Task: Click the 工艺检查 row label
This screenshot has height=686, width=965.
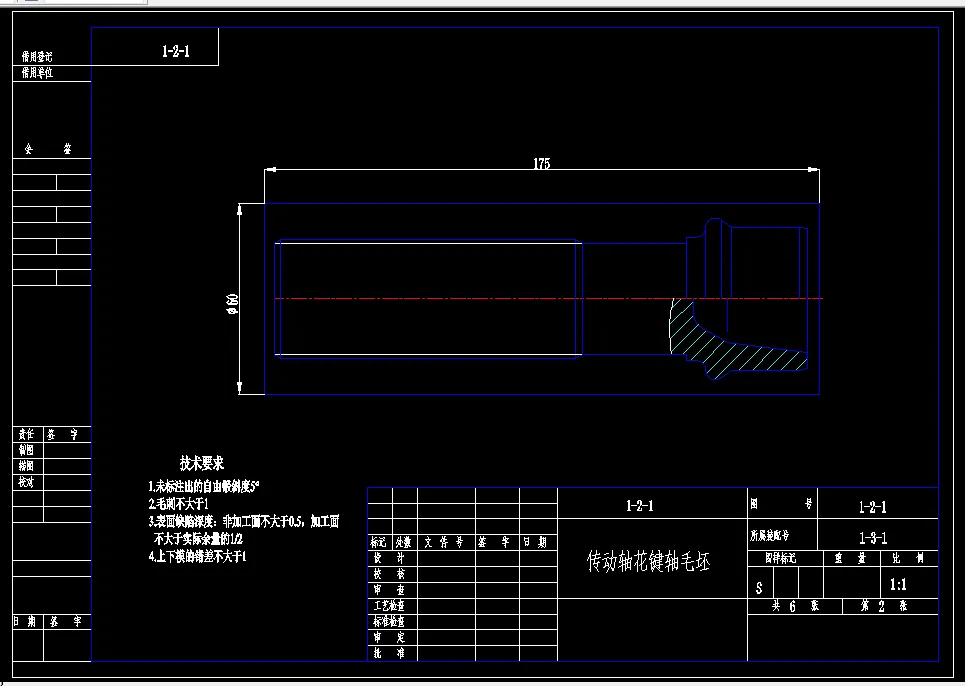Action: [390, 606]
